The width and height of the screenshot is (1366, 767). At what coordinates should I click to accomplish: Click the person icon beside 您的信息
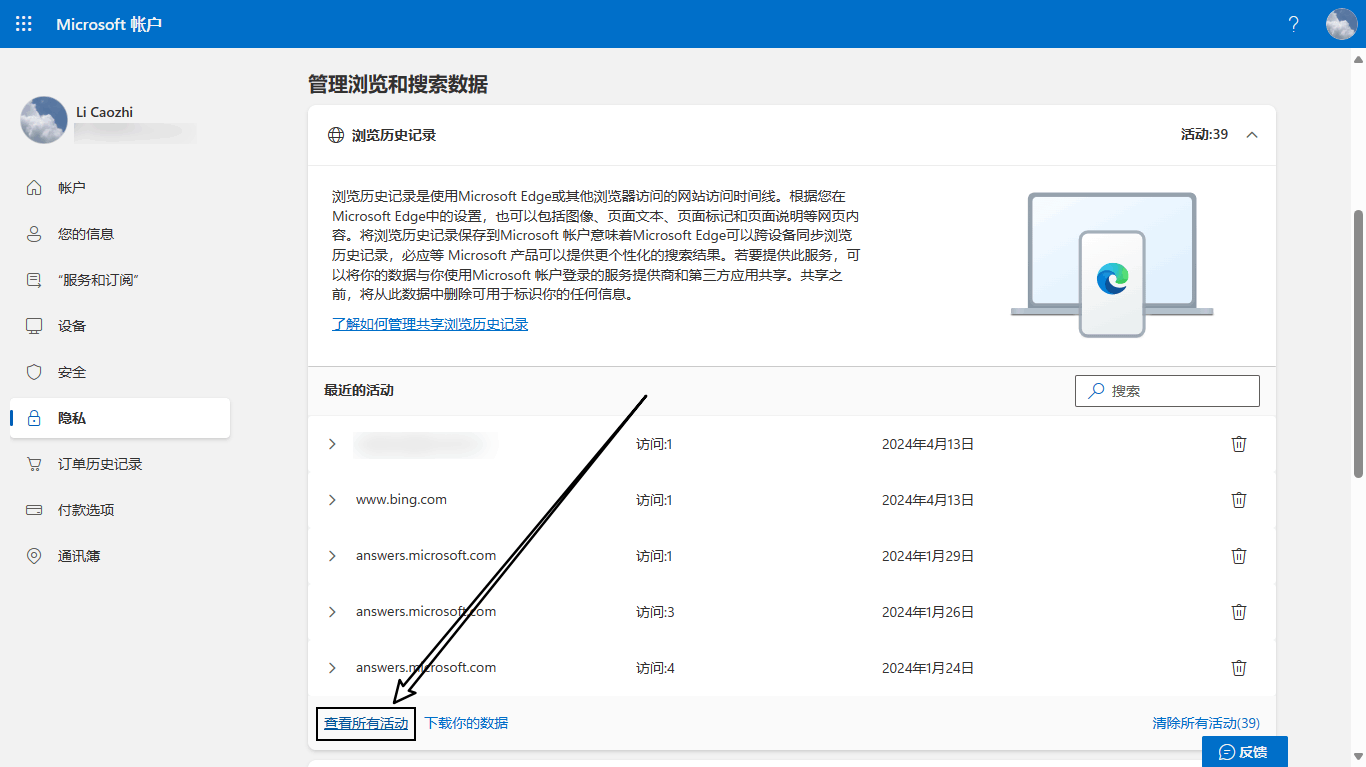[34, 234]
